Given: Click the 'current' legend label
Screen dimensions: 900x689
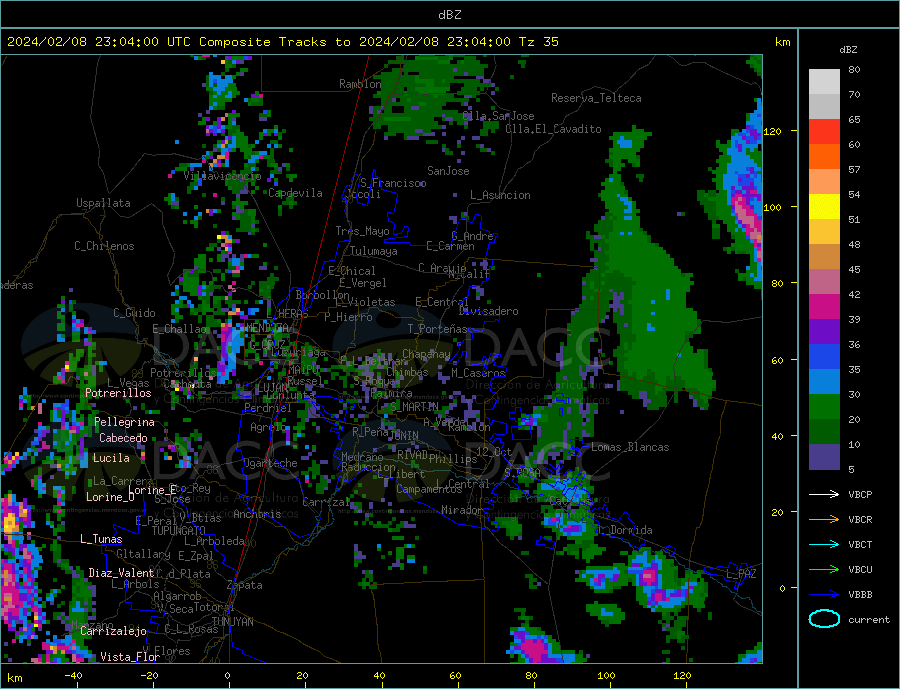Looking at the screenshot, I should pyautogui.click(x=869, y=620).
